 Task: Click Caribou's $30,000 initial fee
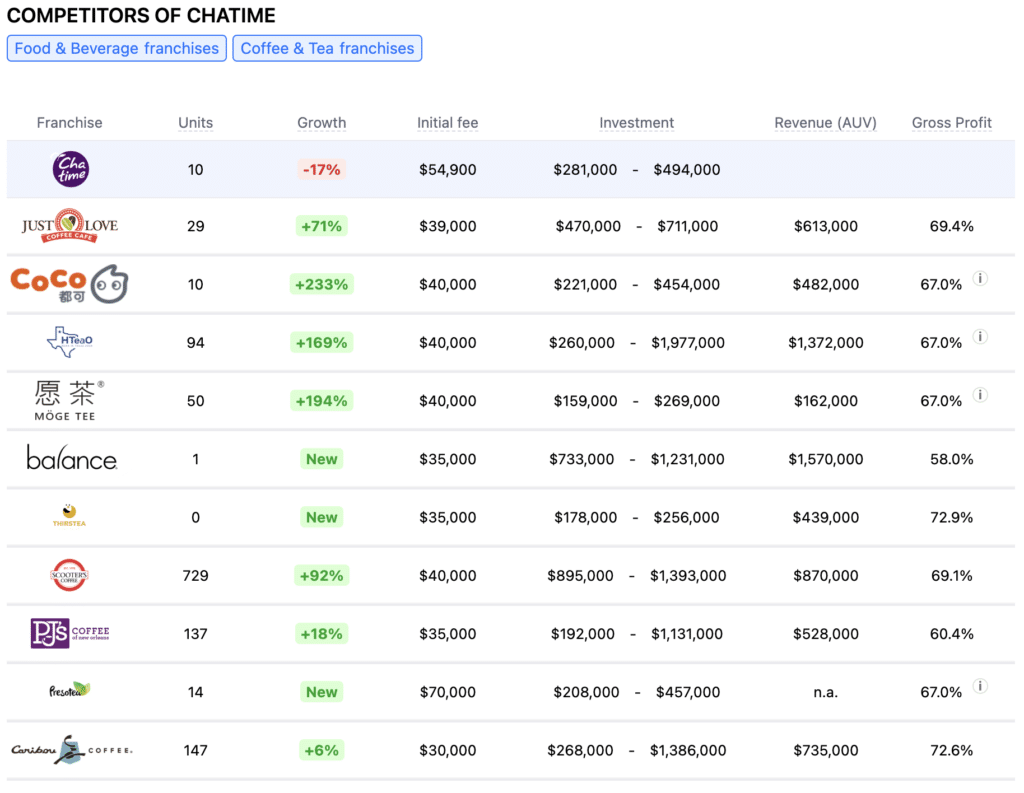(x=447, y=751)
